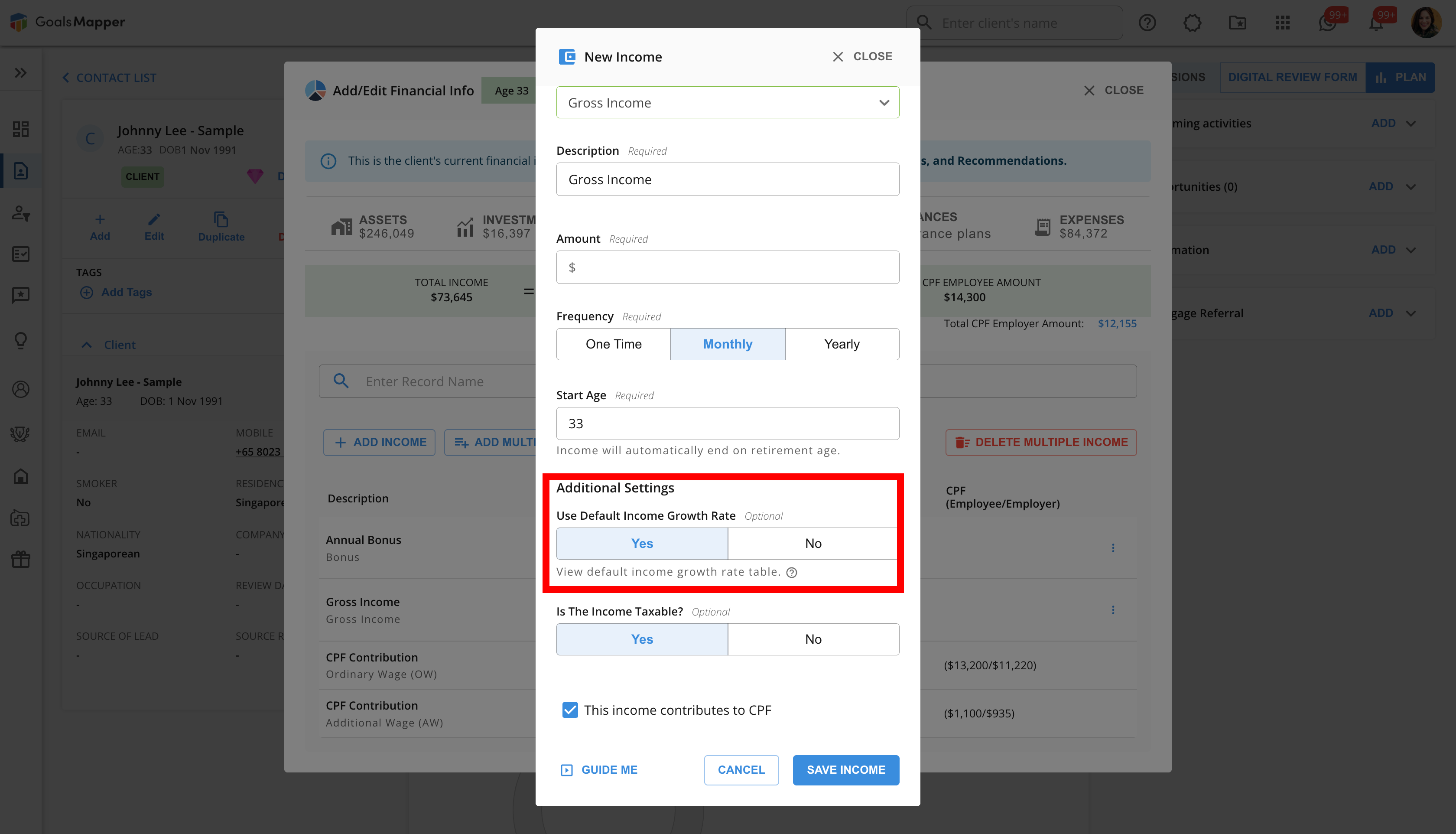Open the laurel award icon in sidebar

pos(21,433)
